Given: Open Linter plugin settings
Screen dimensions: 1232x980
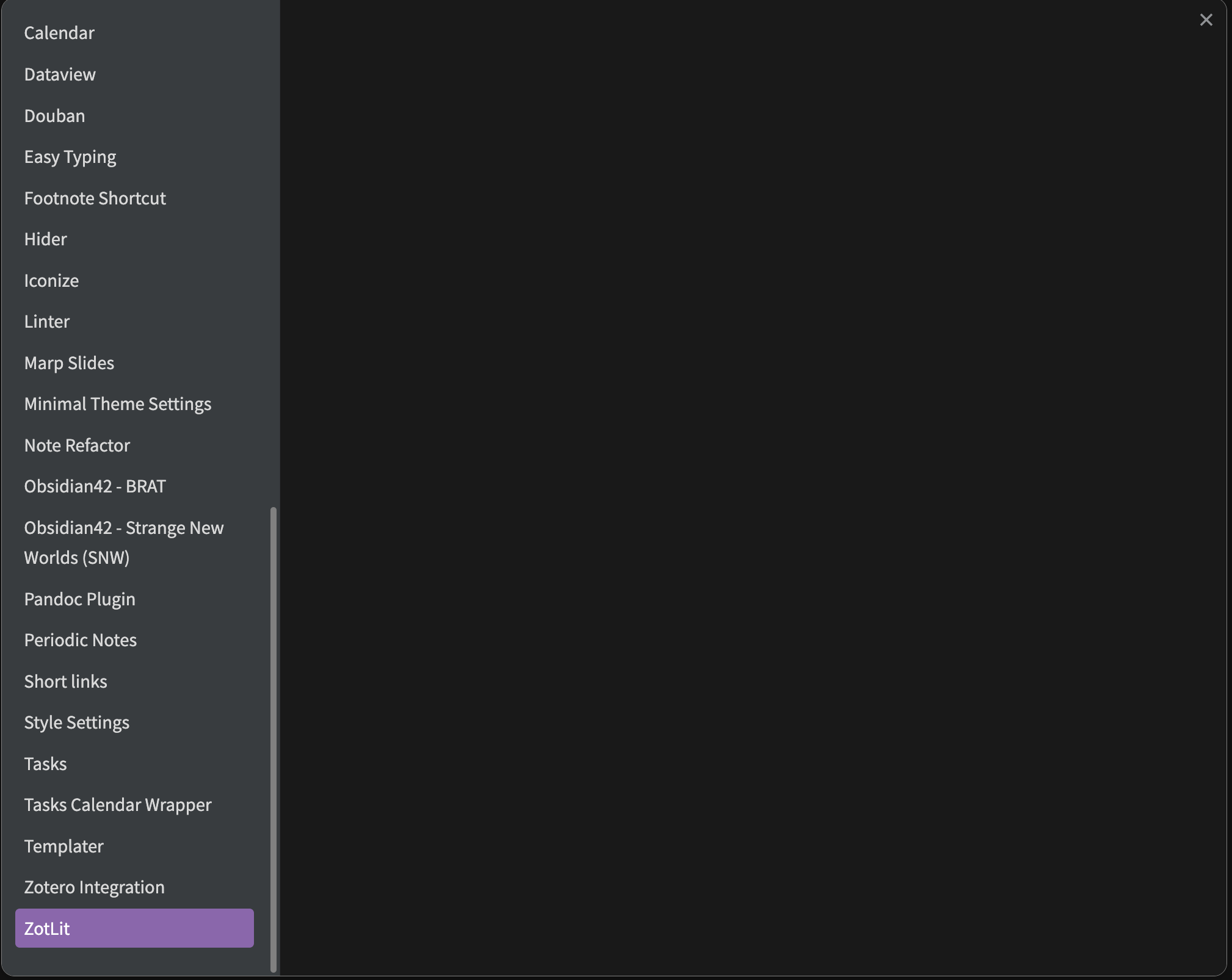Looking at the screenshot, I should tap(47, 321).
